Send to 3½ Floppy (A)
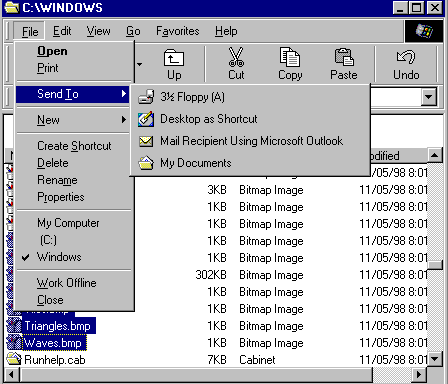Image resolution: width=448 pixels, height=384 pixels. click(250, 97)
